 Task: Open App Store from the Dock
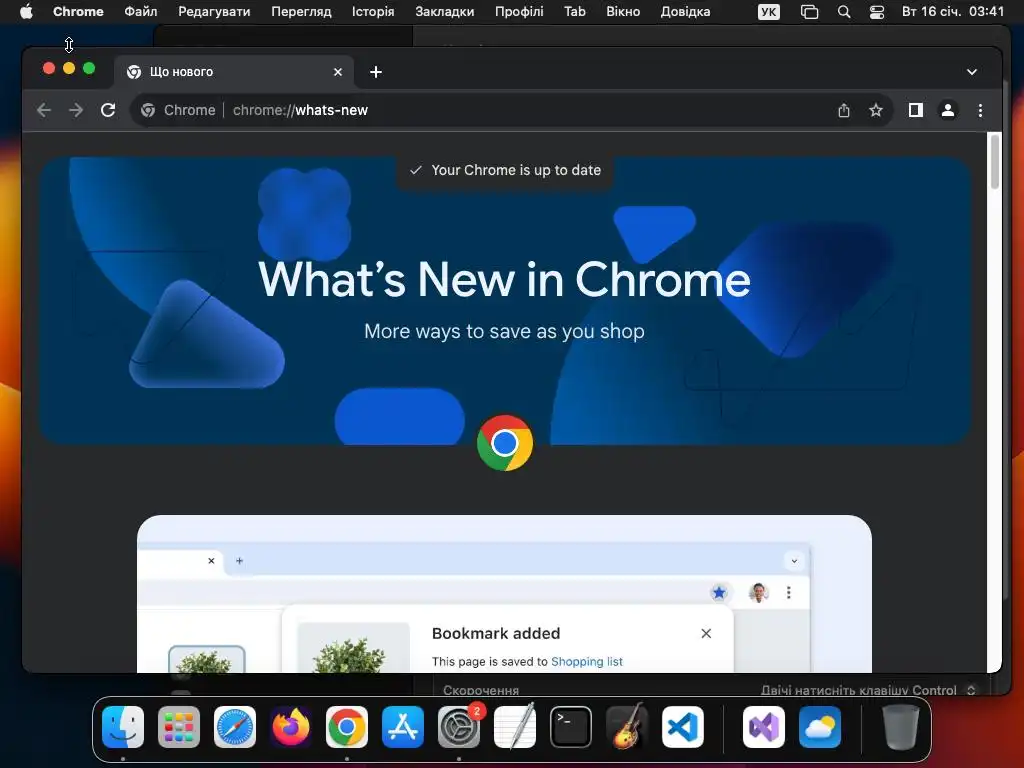pos(403,727)
